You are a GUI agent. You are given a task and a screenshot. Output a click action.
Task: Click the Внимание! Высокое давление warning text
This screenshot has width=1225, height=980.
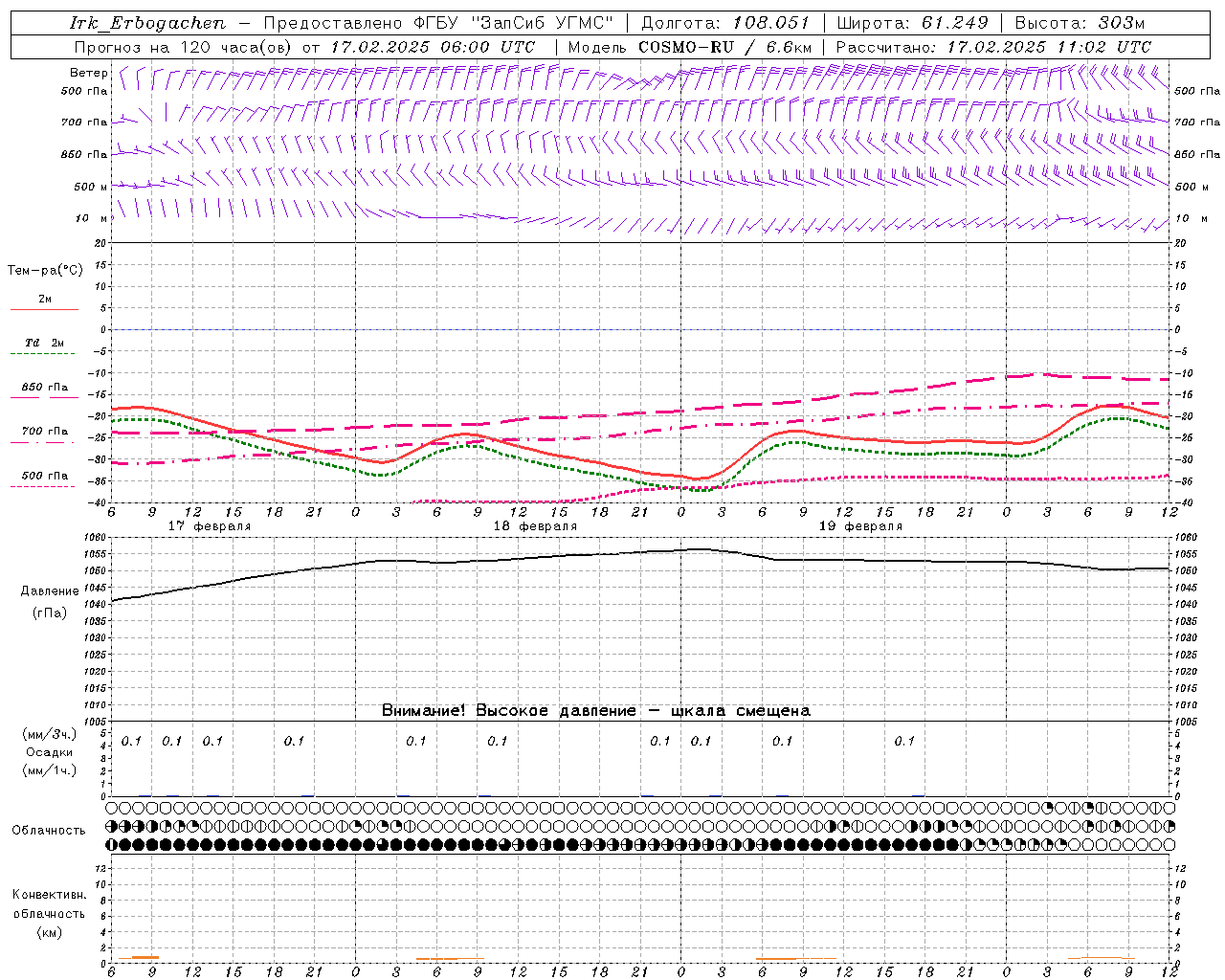(508, 711)
